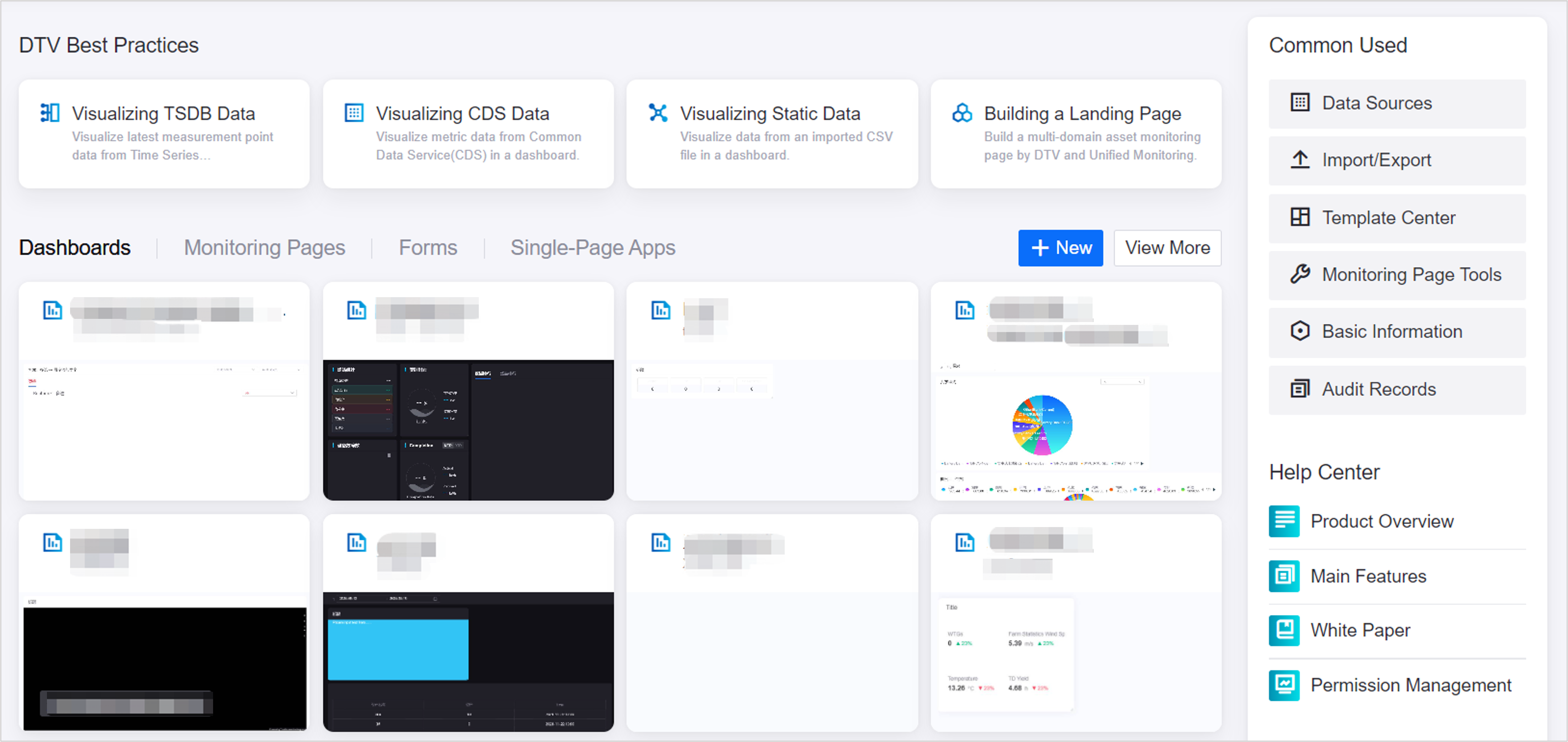Click the Template Center layout icon
This screenshot has width=1568, height=742.
tap(1299, 217)
